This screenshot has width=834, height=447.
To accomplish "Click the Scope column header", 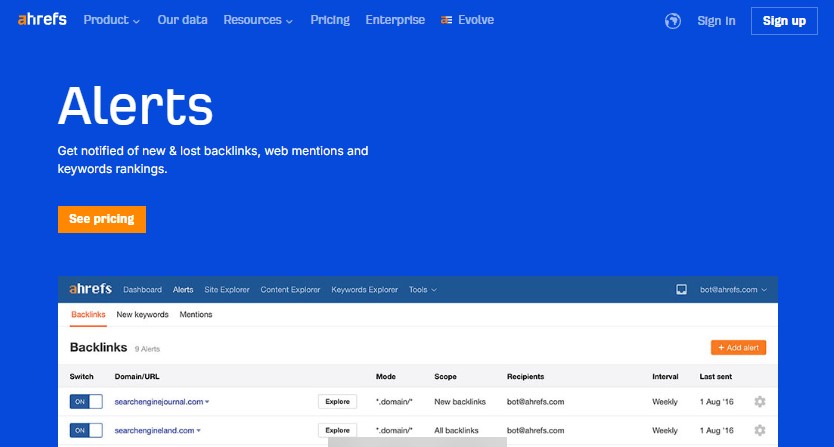I will pos(445,376).
